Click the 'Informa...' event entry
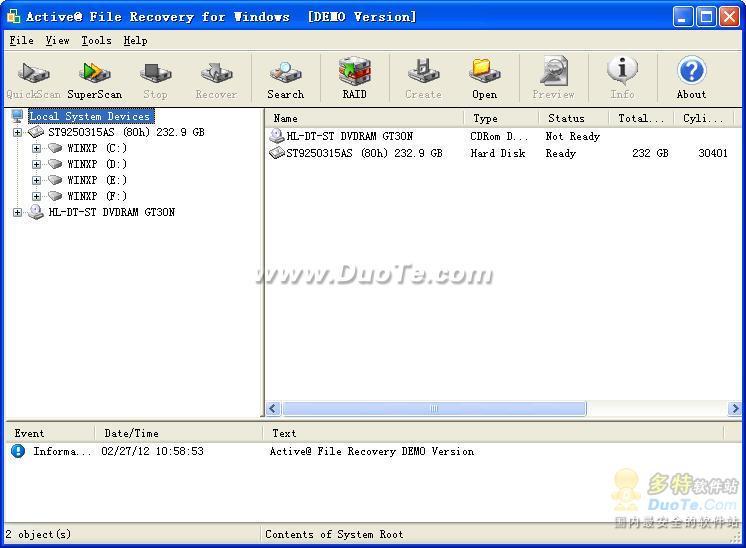746x548 pixels. [61, 451]
